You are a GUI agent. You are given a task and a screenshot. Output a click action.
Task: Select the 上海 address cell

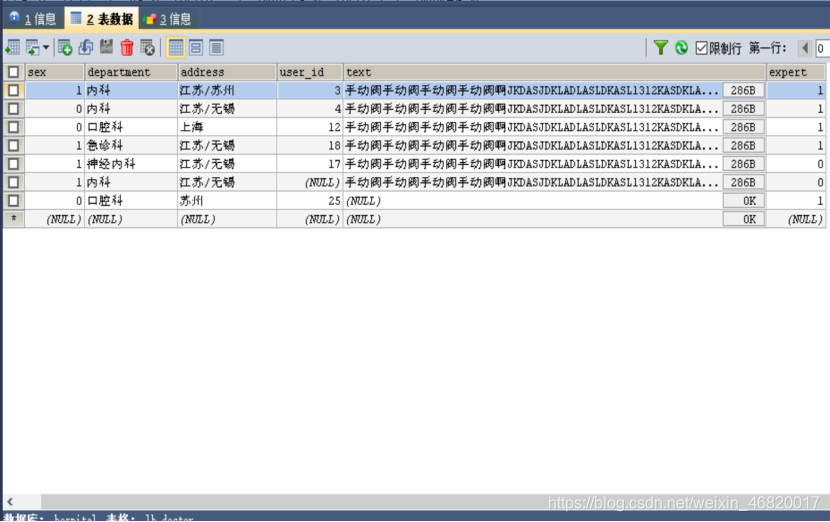pyautogui.click(x=227, y=127)
